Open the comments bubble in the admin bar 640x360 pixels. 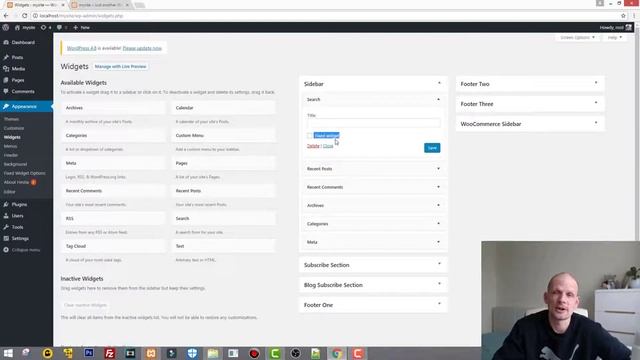point(62,27)
